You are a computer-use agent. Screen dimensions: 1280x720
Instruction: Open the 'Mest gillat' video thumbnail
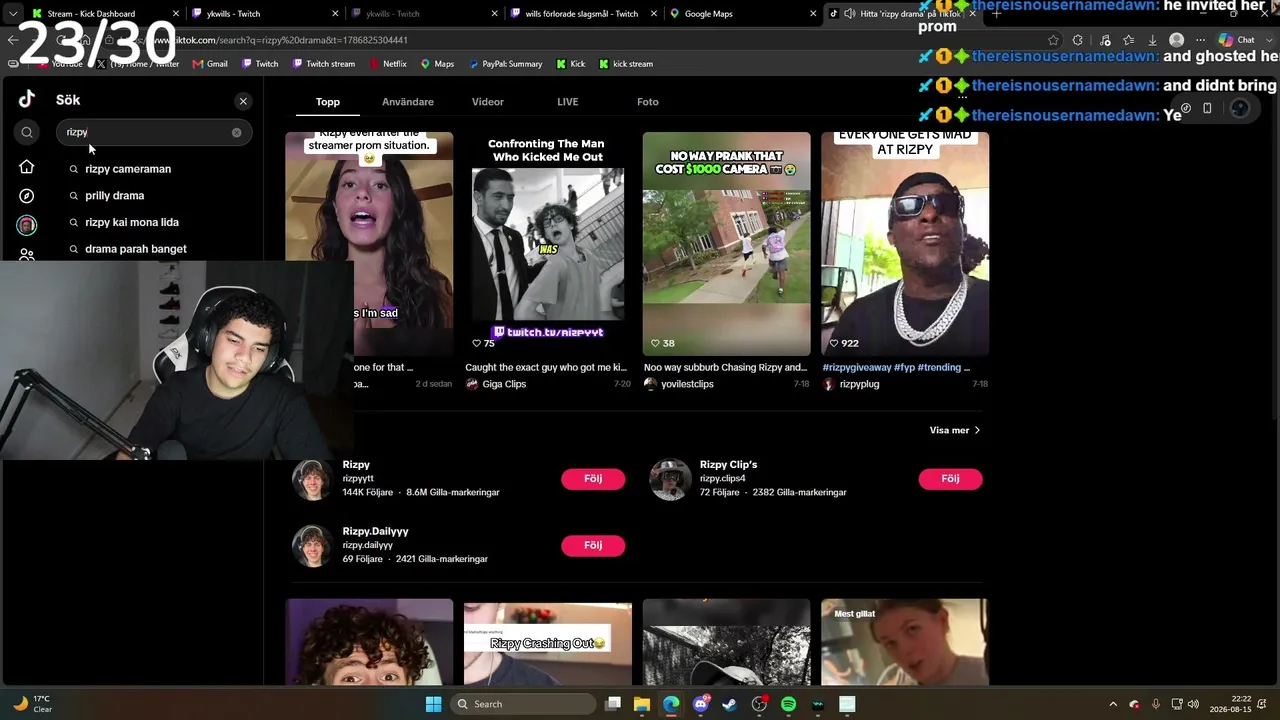[x=905, y=642]
